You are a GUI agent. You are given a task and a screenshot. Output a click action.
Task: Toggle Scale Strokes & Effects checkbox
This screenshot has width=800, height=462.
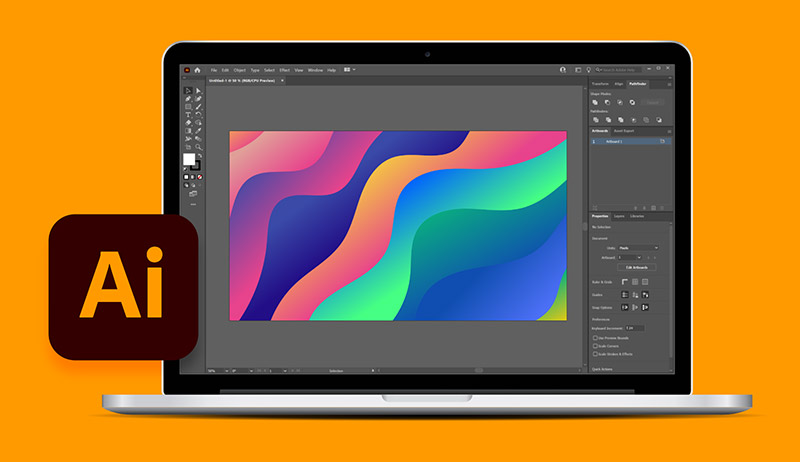tap(595, 354)
